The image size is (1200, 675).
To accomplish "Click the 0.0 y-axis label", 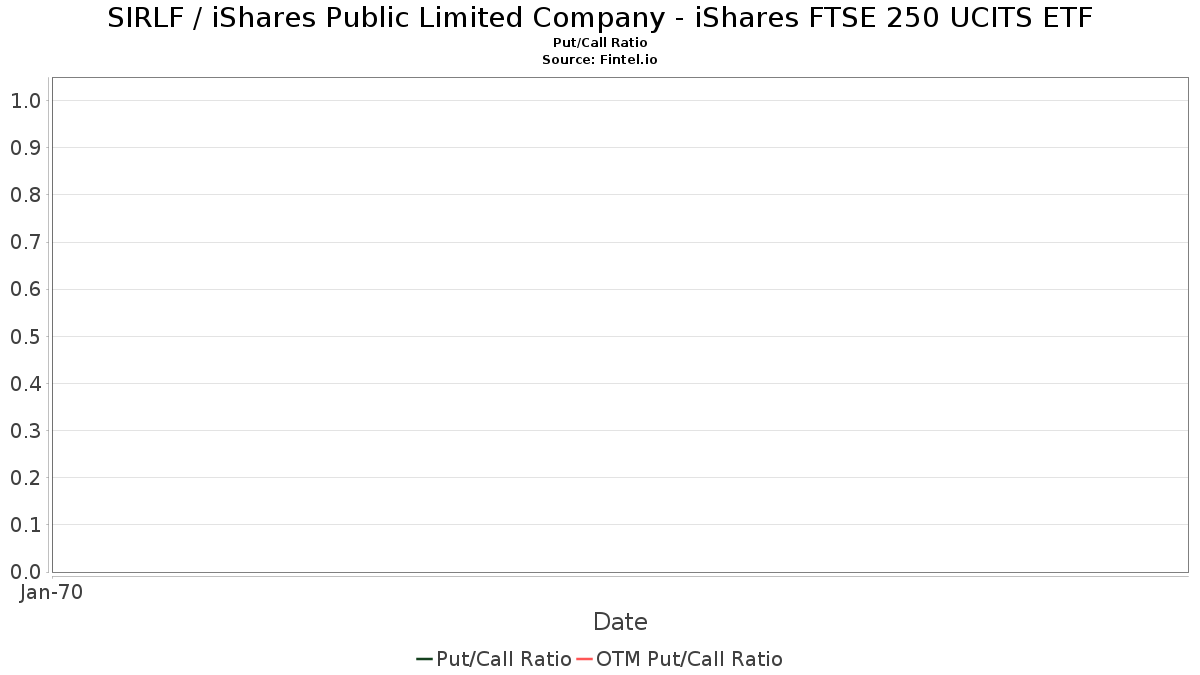I will point(25,572).
